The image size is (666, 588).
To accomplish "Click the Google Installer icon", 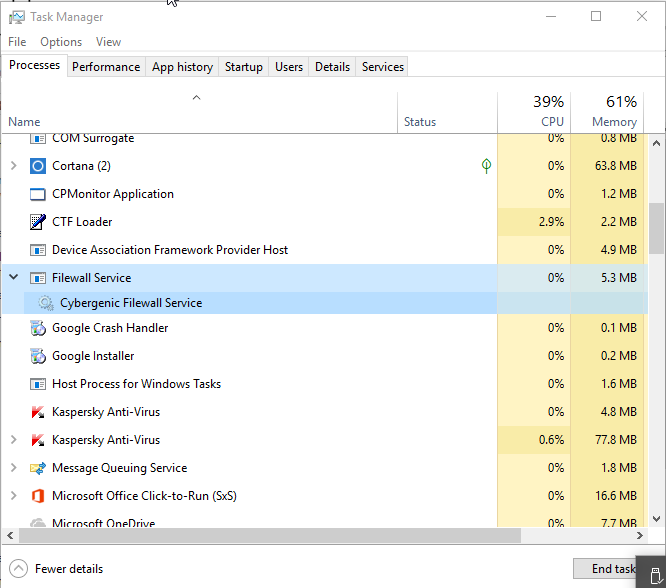I will click(x=37, y=356).
